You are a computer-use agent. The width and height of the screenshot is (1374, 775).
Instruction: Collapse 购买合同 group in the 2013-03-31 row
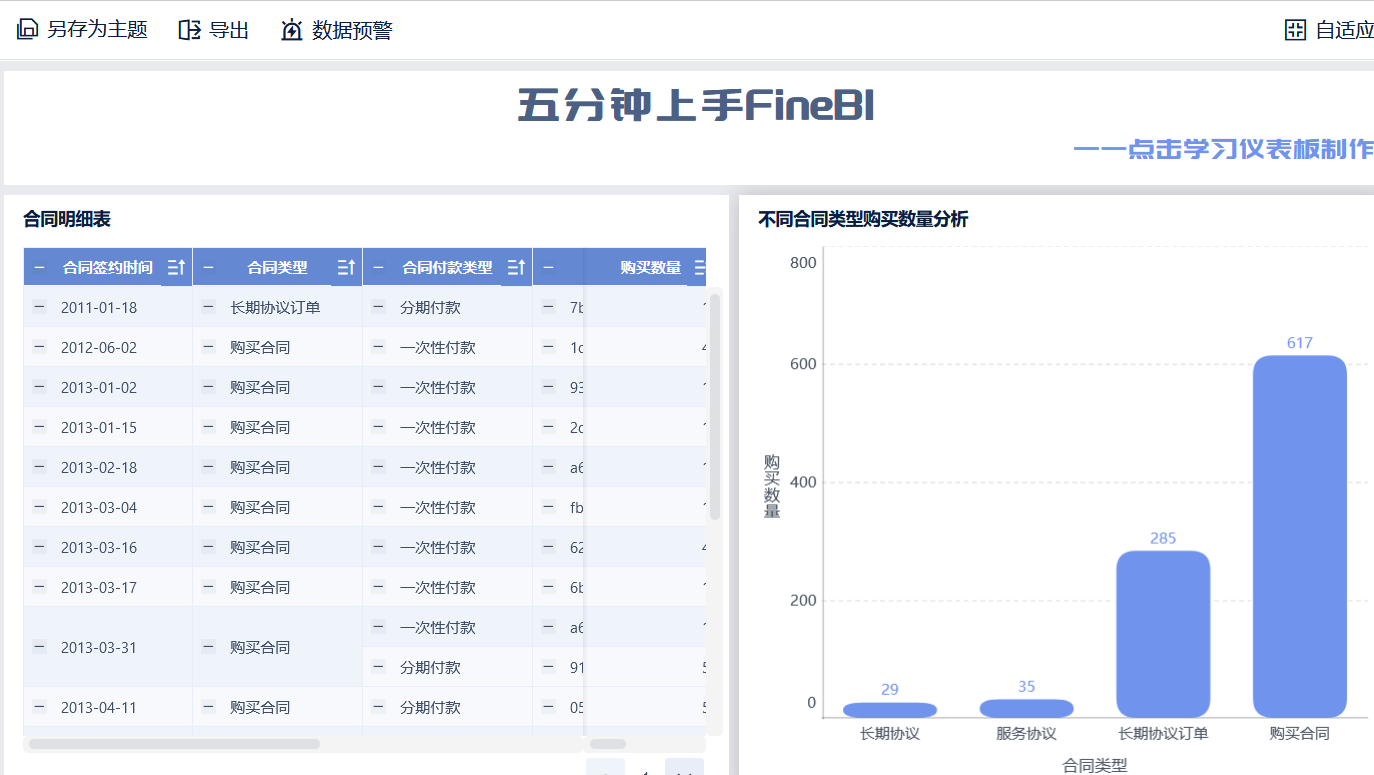point(208,647)
